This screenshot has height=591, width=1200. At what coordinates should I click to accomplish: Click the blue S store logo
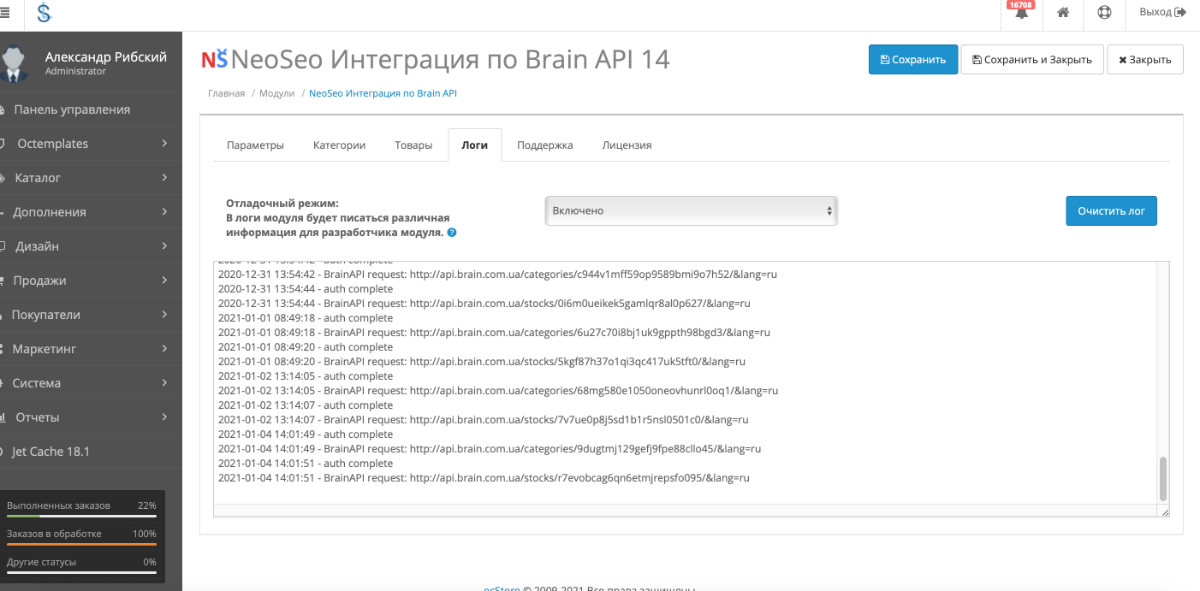44,13
